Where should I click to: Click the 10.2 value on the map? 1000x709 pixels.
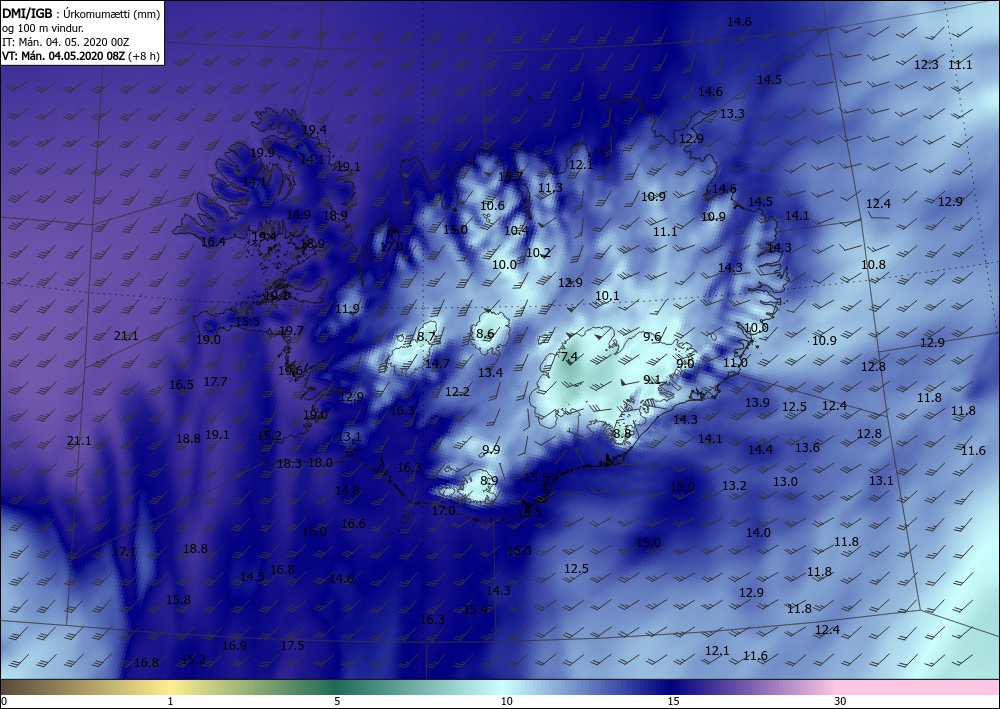pyautogui.click(x=538, y=252)
